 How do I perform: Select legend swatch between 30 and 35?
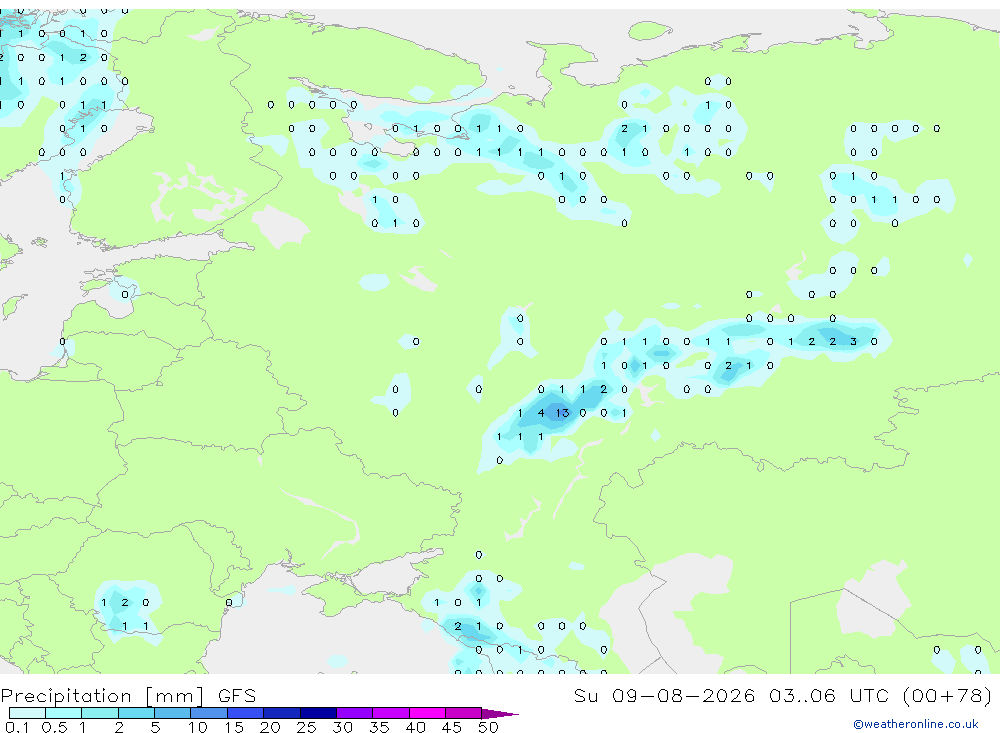(355, 713)
